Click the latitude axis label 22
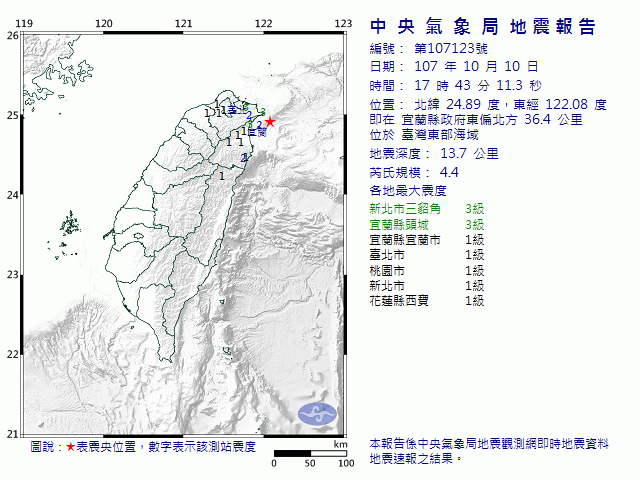640x480 pixels. coord(12,354)
